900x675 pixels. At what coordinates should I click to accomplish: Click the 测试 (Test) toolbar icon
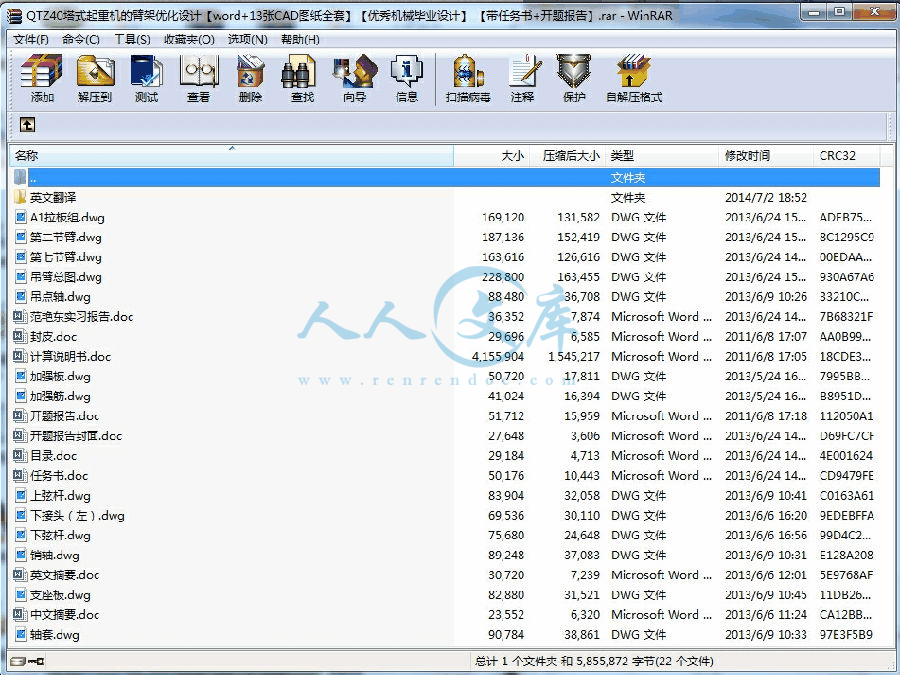click(x=146, y=71)
